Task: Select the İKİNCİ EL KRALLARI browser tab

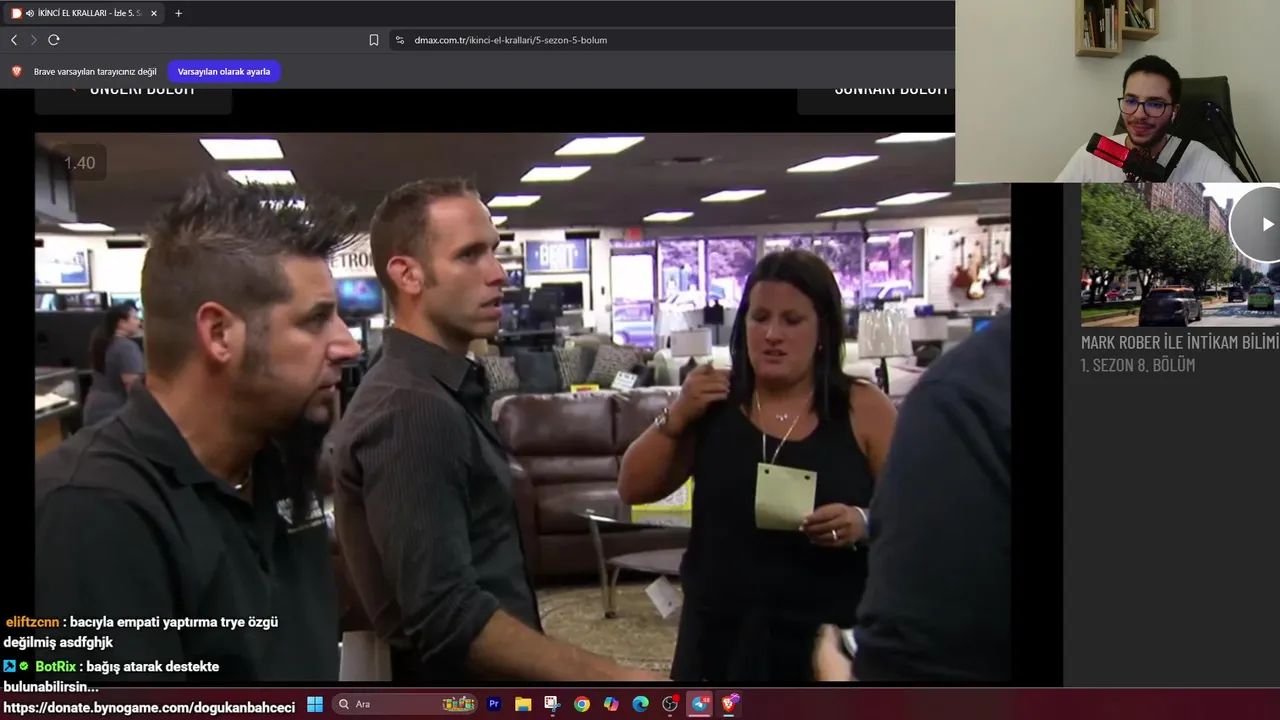Action: pos(82,13)
